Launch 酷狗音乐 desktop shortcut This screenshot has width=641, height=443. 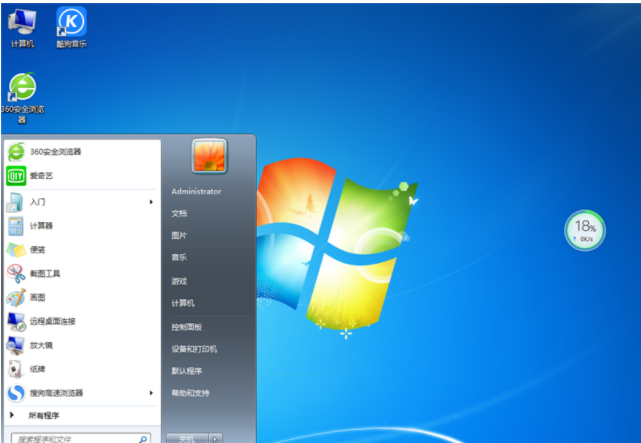click(x=71, y=25)
